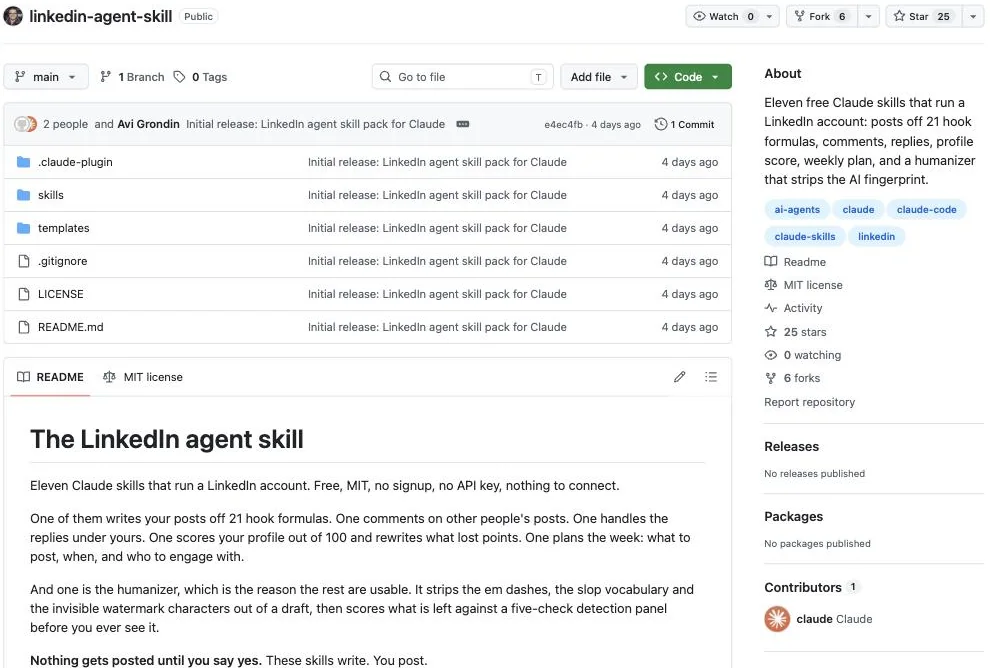Open the commit message on the skills row

437,195
